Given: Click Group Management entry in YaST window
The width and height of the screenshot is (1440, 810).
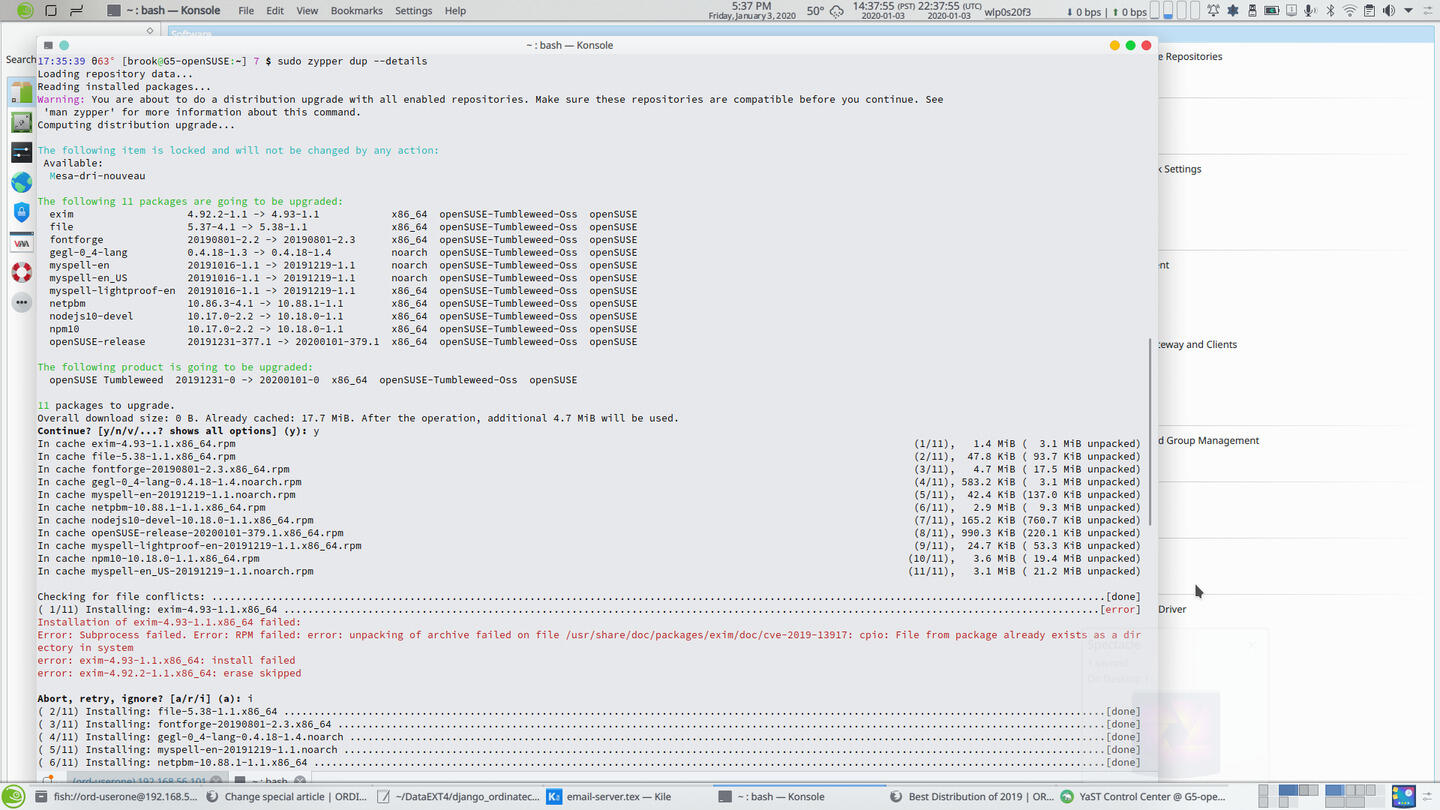Looking at the screenshot, I should (1209, 441).
